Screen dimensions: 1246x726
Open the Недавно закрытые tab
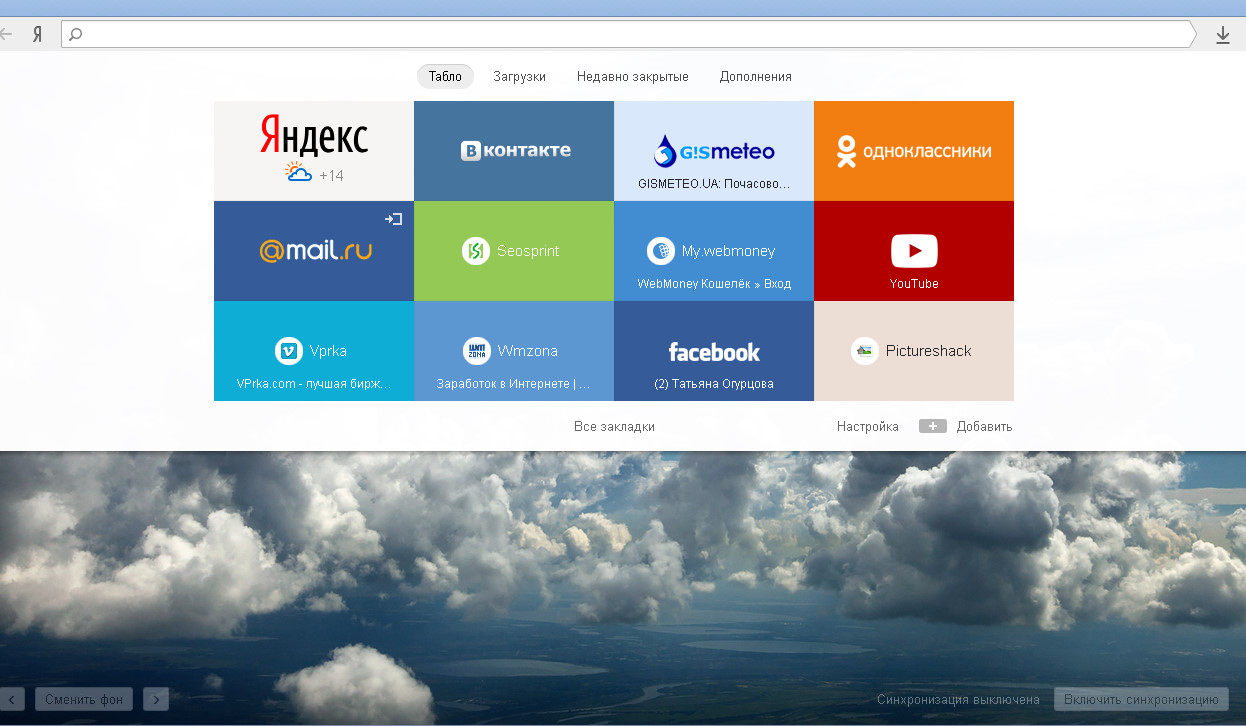[633, 76]
